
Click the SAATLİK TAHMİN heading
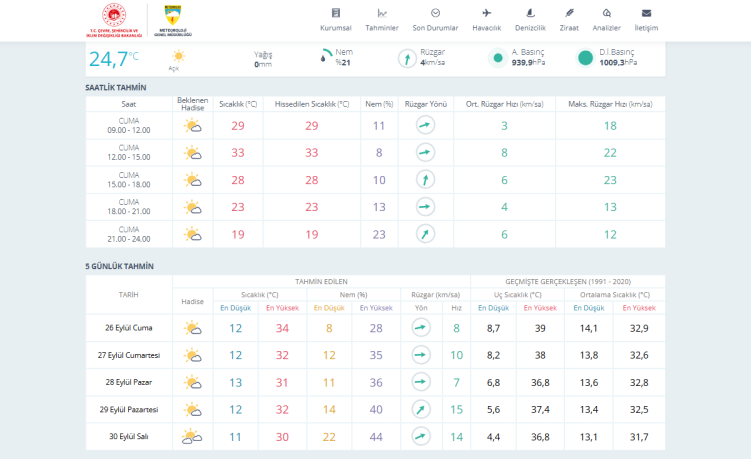pyautogui.click(x=115, y=88)
